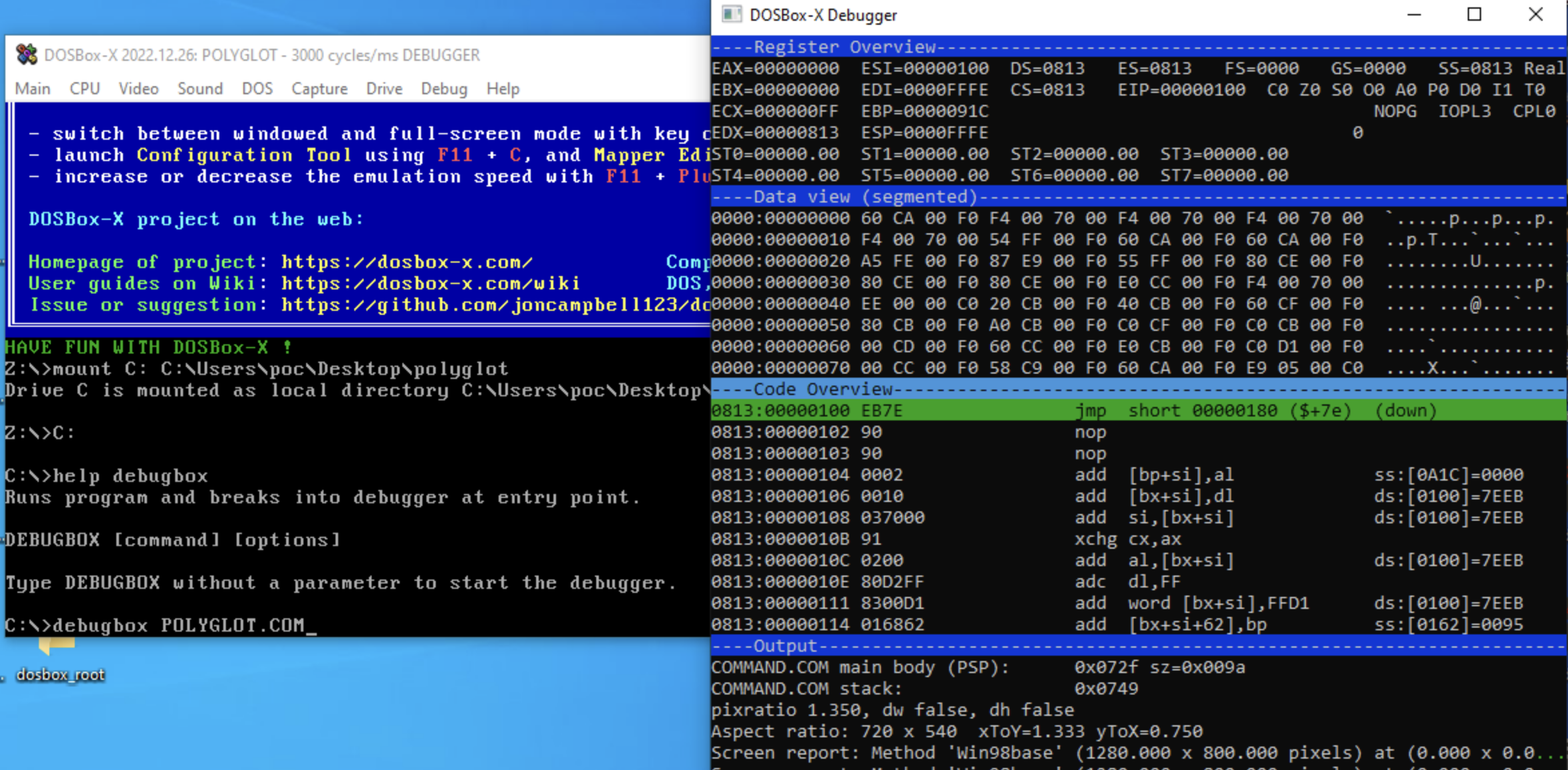
Task: Click the ECX=000000FF register value
Action: (775, 111)
